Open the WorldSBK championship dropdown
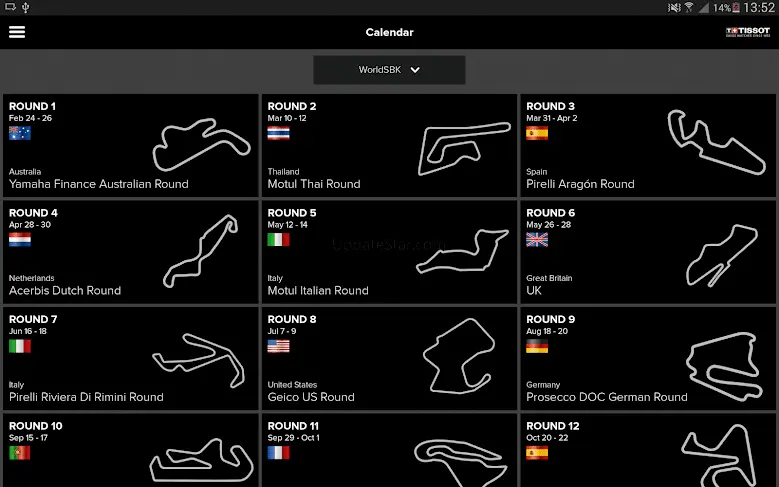779x487 pixels. coord(389,70)
